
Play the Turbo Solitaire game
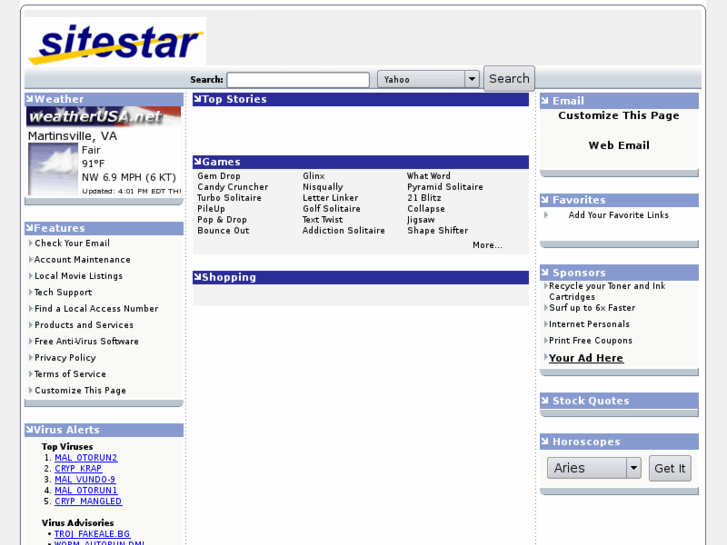[x=230, y=198]
